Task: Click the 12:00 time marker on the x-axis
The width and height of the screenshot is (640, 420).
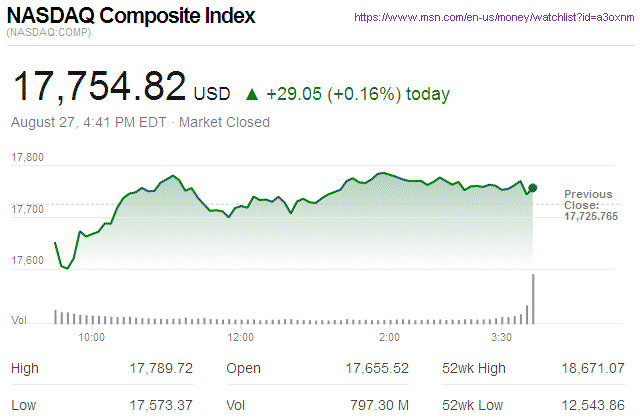Action: point(240,337)
